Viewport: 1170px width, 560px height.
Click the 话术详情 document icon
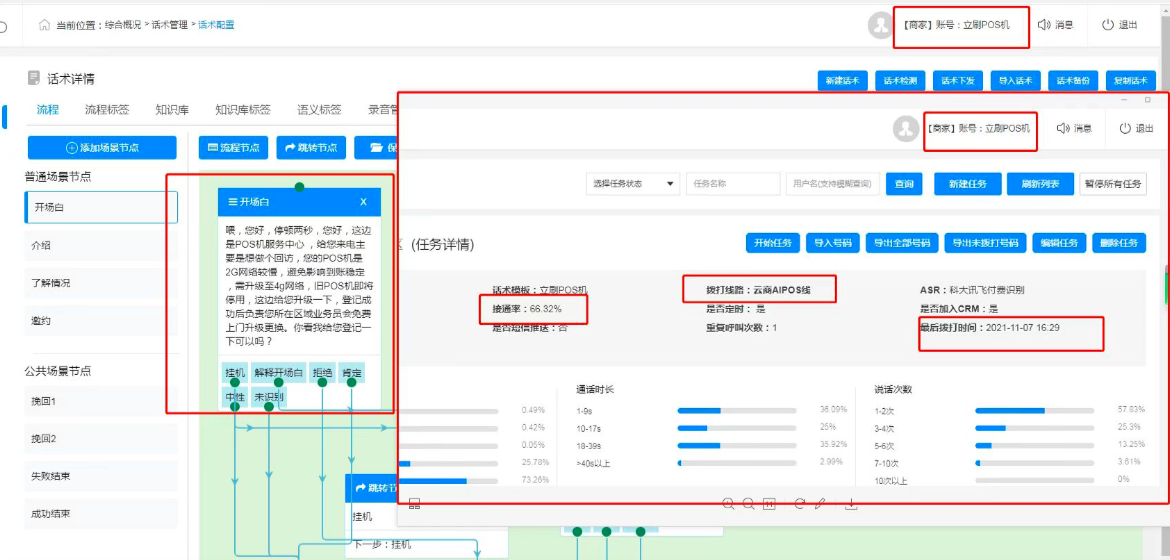click(x=34, y=78)
